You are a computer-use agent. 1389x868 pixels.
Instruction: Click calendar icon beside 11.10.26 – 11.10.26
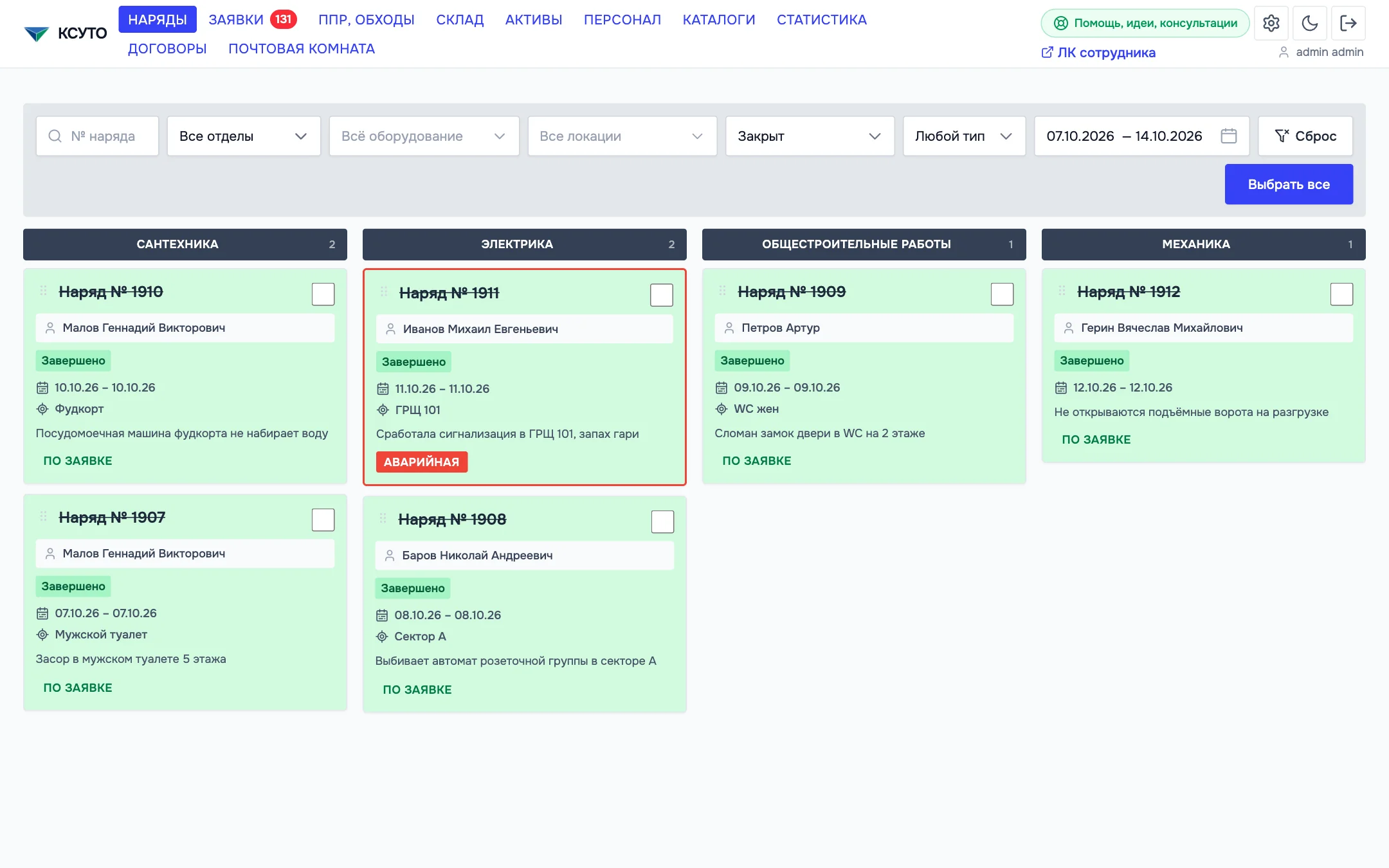click(383, 389)
